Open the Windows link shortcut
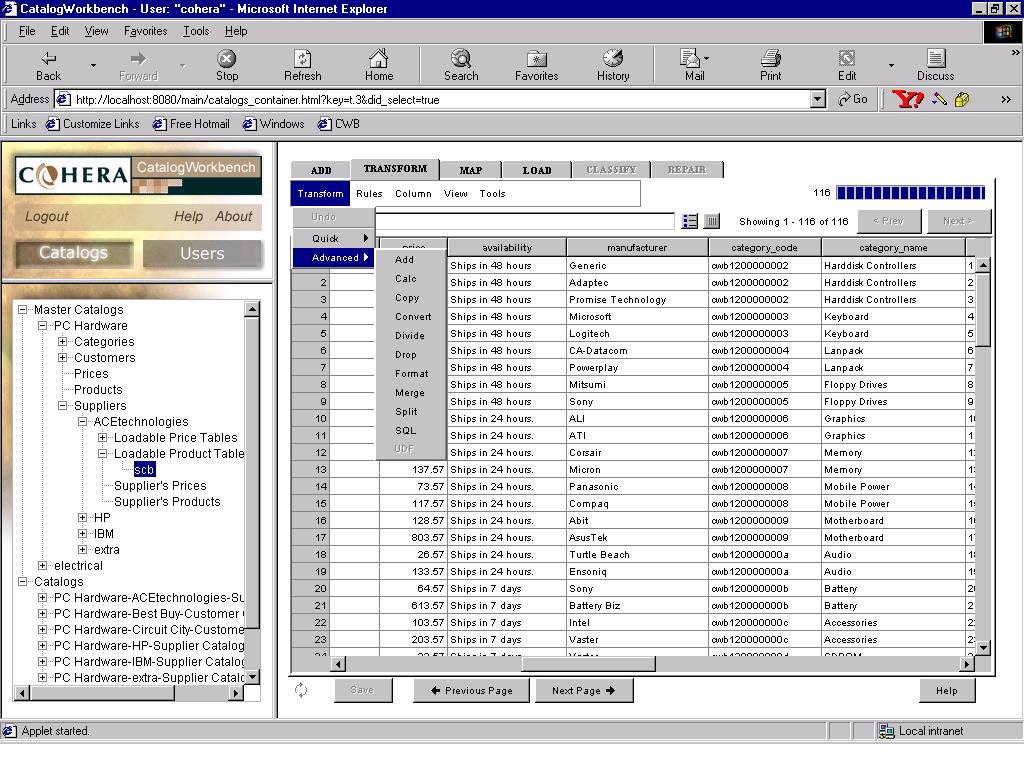 [274, 124]
